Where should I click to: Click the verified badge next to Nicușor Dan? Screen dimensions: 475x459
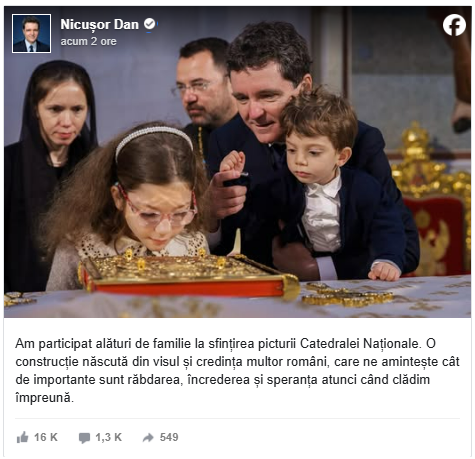coord(150,24)
